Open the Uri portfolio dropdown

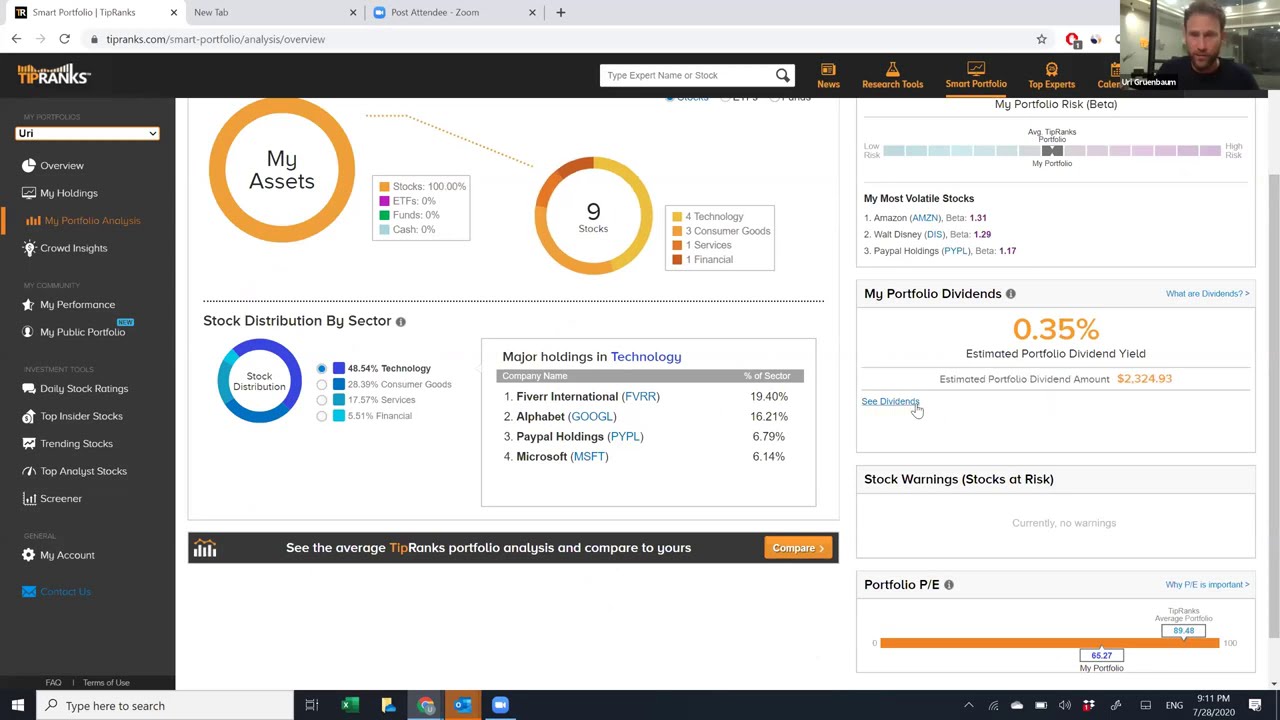point(87,133)
